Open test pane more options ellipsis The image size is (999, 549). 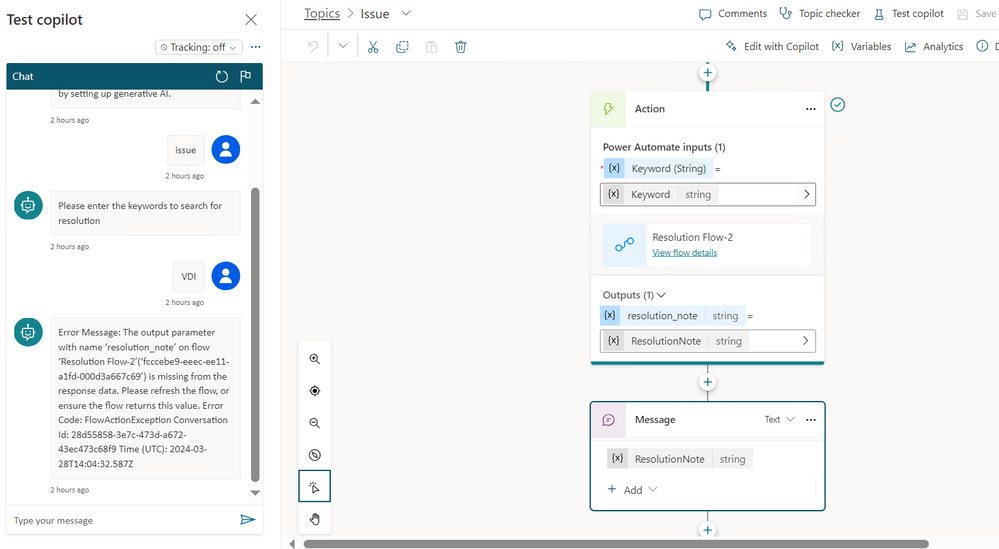(255, 47)
